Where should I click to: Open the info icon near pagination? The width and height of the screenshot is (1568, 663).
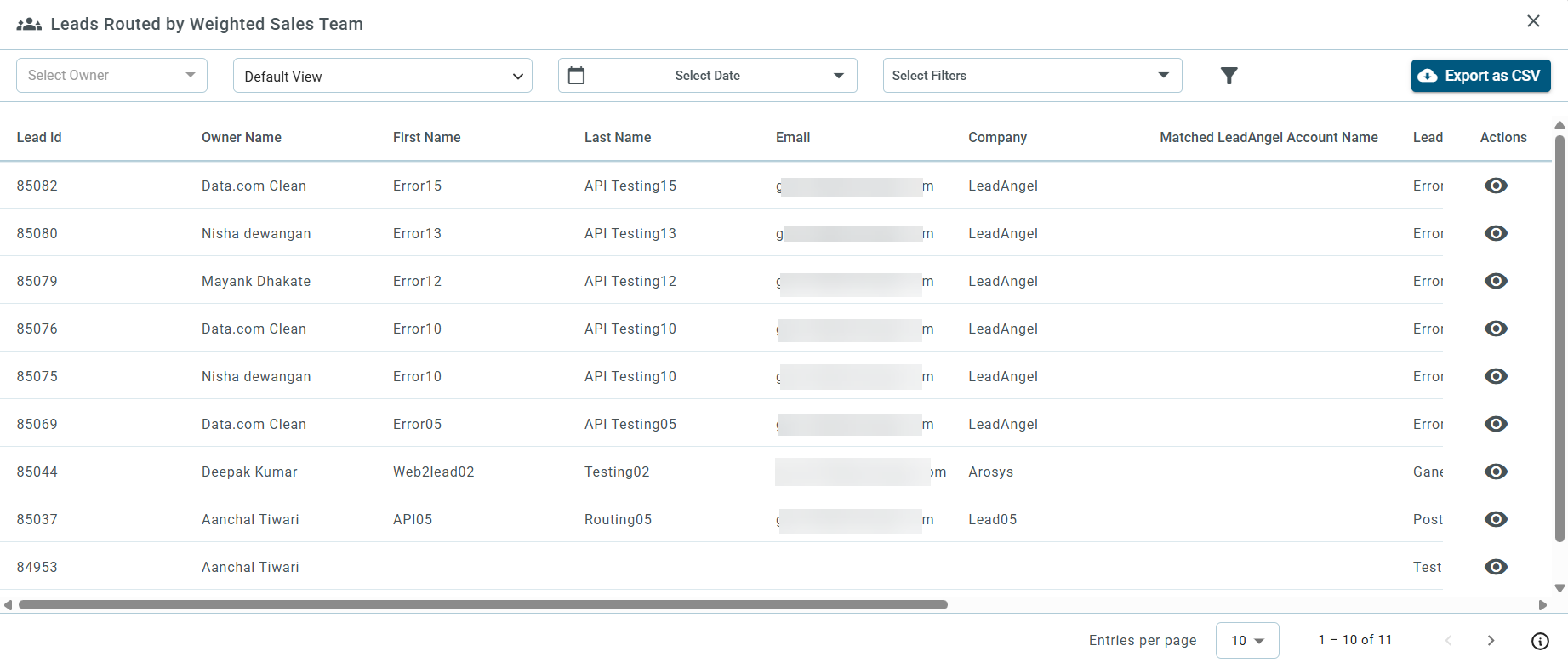[1540, 641]
